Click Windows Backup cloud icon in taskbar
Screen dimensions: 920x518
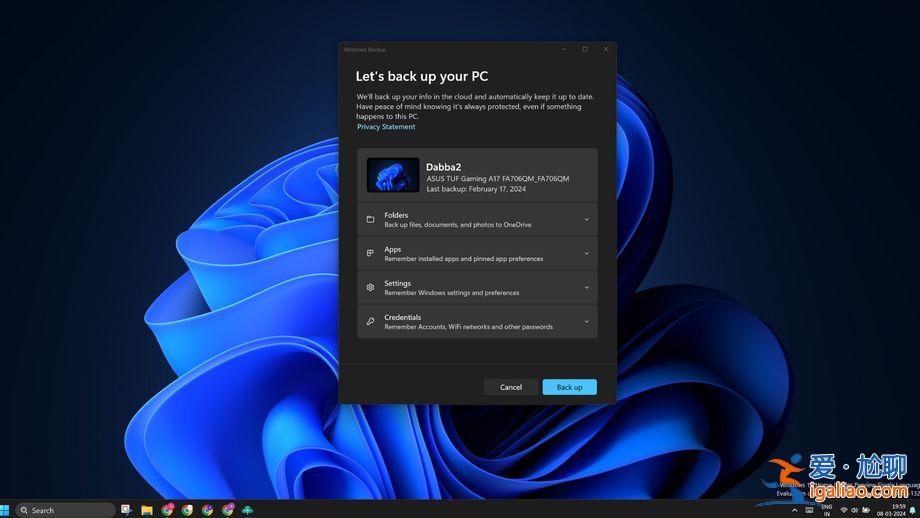coord(248,510)
